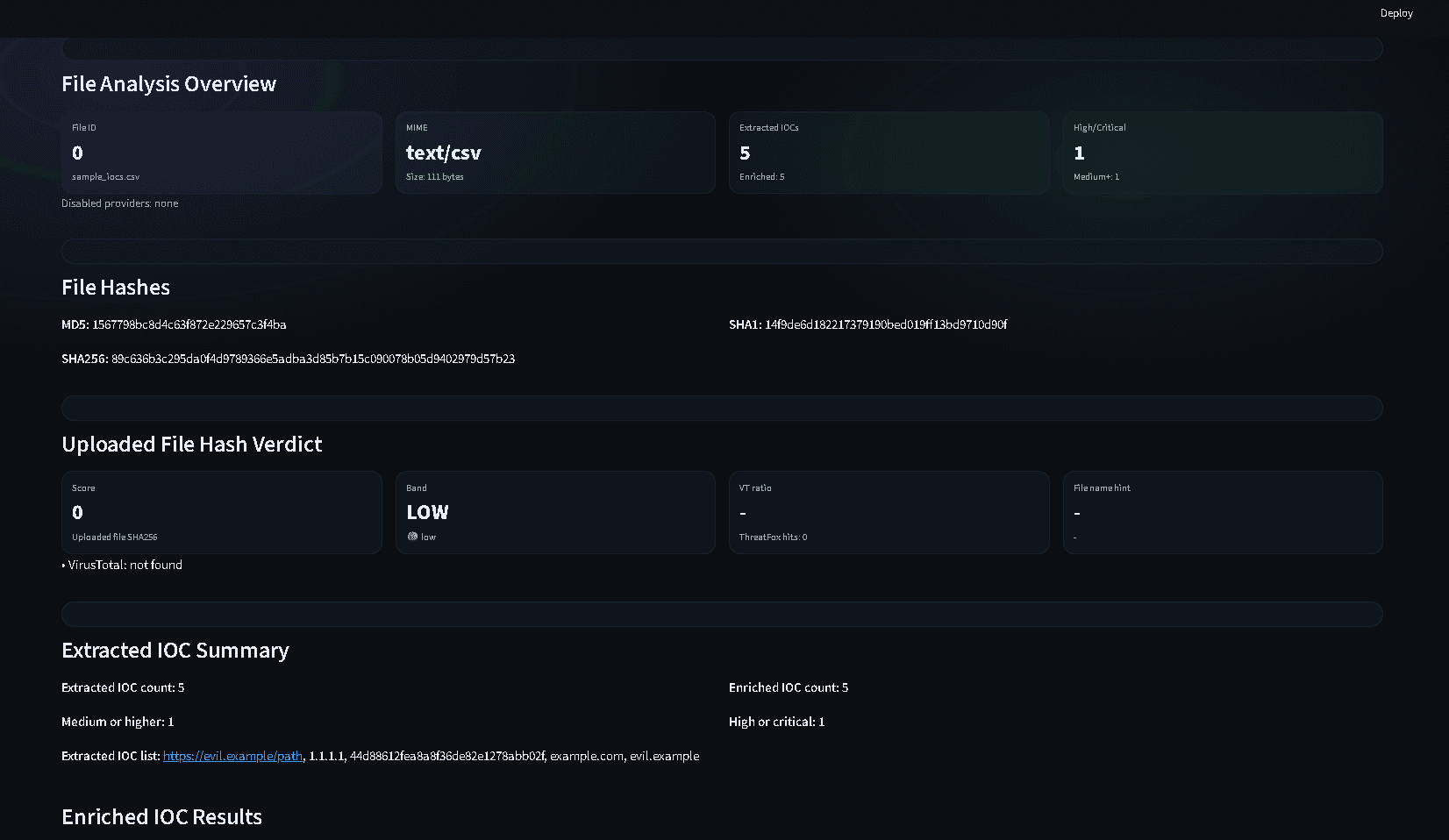Click the 'File name hint' label
This screenshot has height=840, width=1449.
point(1102,488)
